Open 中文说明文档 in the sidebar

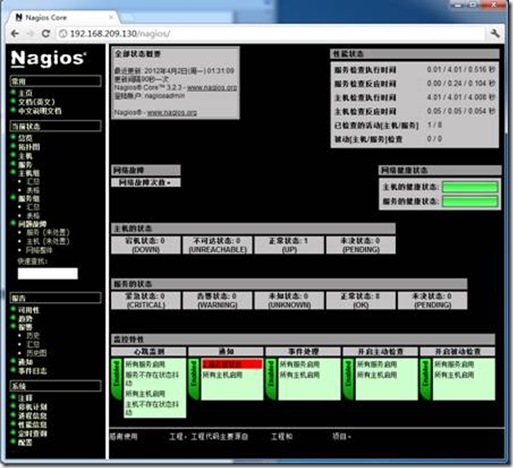40,111
